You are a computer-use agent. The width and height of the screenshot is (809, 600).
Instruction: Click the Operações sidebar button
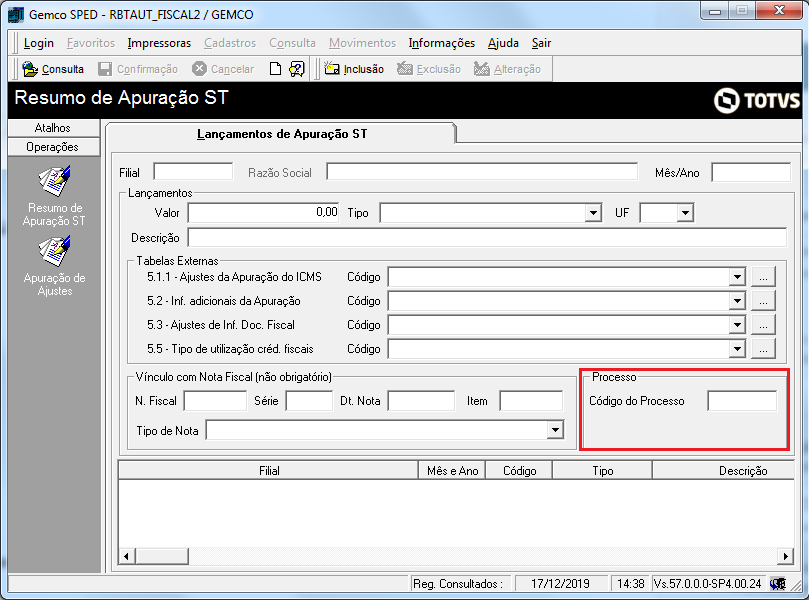tap(54, 147)
